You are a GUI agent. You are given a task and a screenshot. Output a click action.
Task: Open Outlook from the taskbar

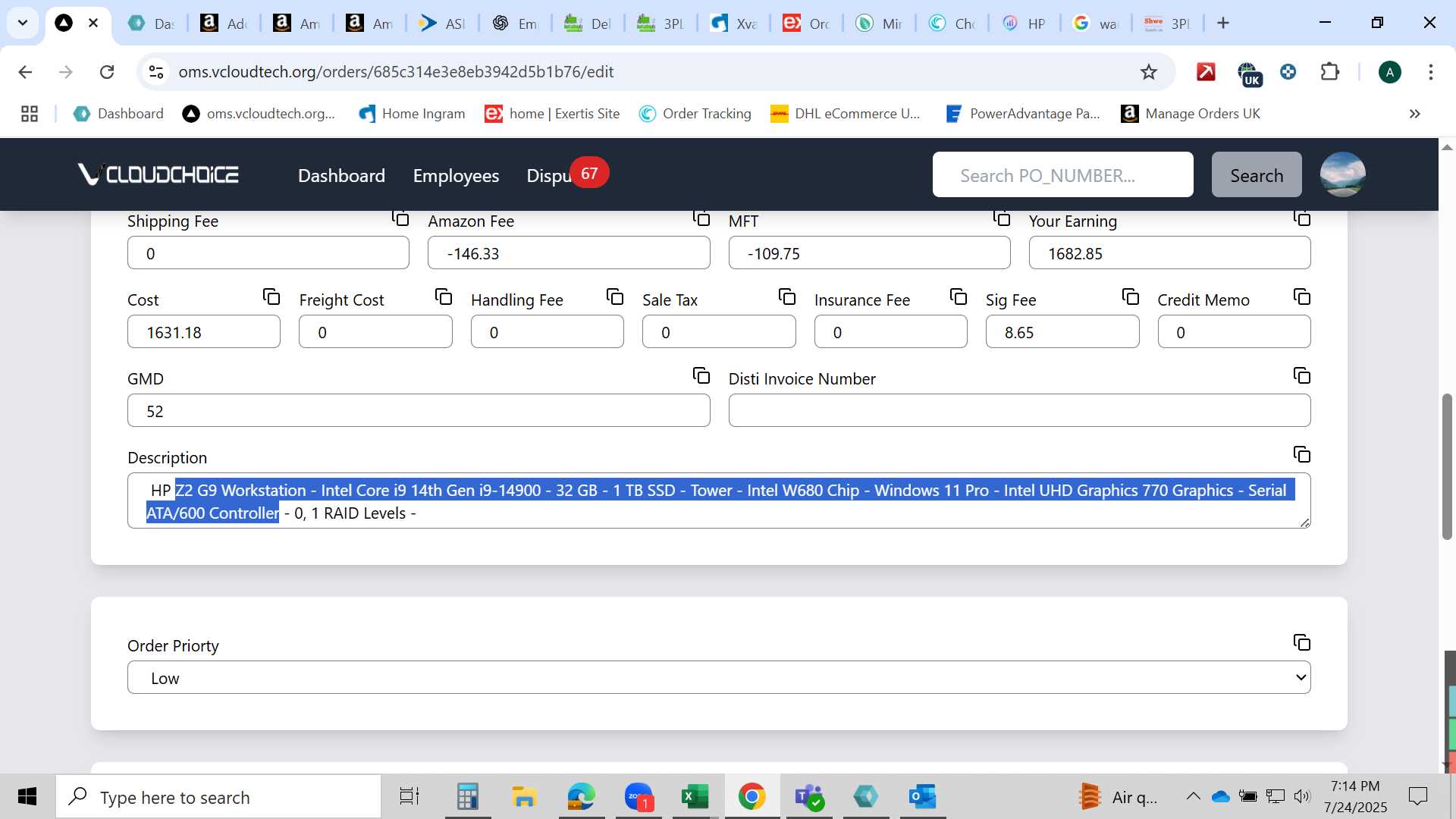922,796
